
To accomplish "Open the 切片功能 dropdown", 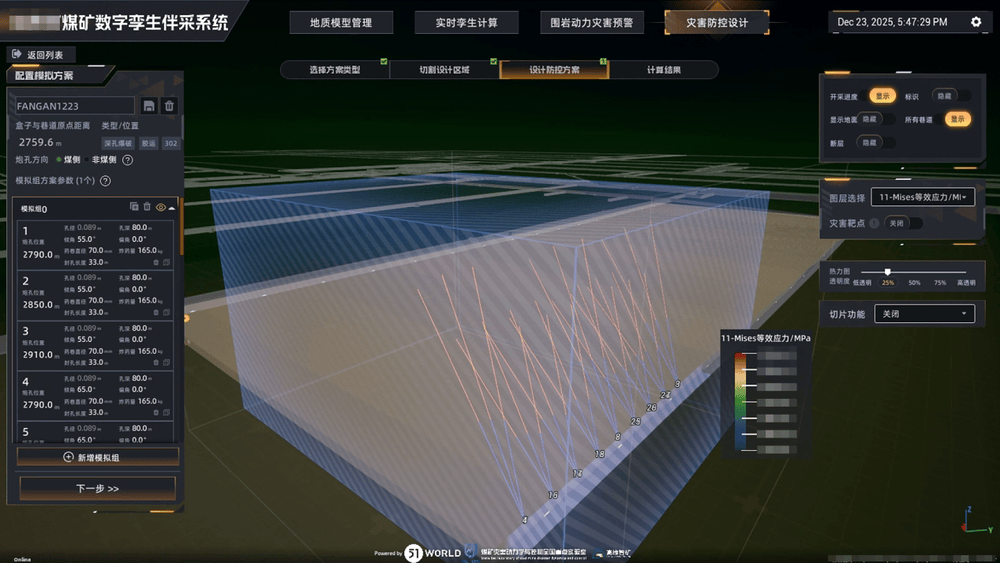I will tap(923, 314).
